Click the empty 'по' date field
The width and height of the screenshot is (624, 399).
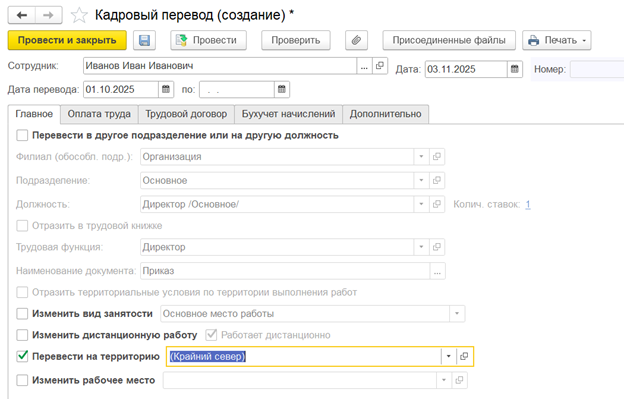pyautogui.click(x=237, y=90)
